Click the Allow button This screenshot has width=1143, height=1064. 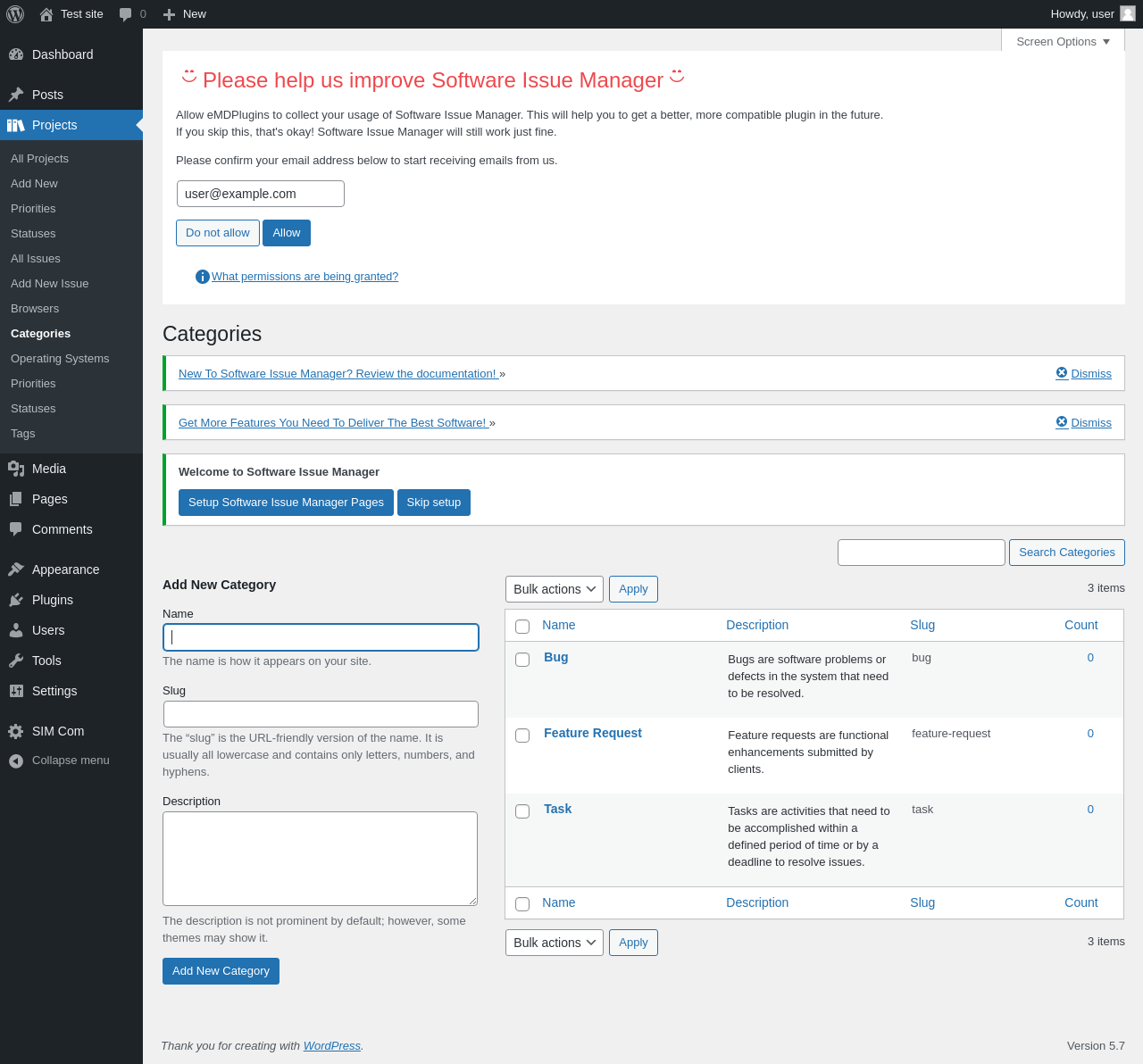[287, 233]
